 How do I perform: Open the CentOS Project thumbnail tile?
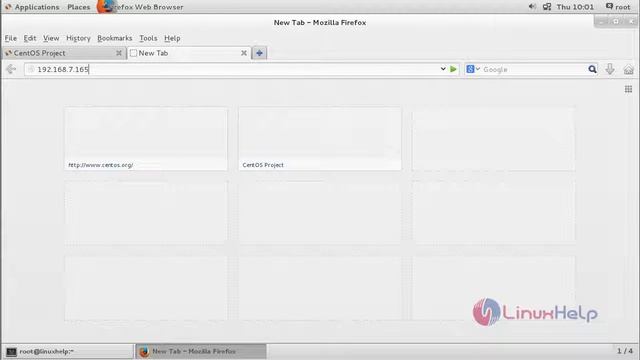pyautogui.click(x=320, y=139)
